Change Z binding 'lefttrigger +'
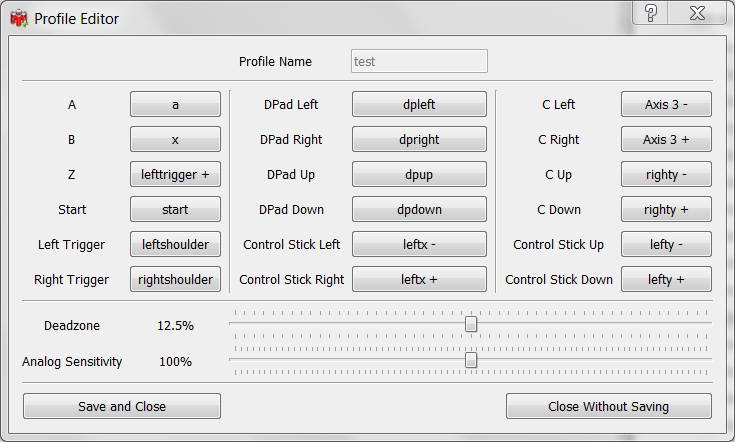Viewport: 735px width, 442px height. [175, 174]
